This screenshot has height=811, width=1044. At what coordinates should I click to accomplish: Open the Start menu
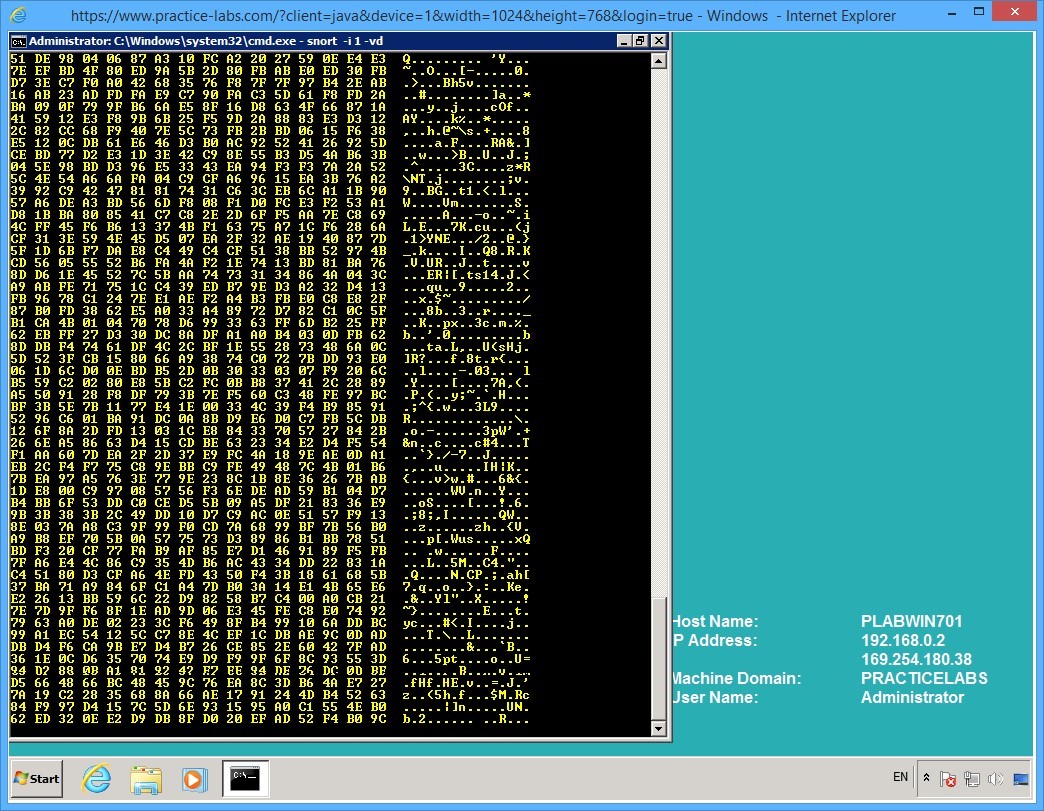(x=36, y=778)
